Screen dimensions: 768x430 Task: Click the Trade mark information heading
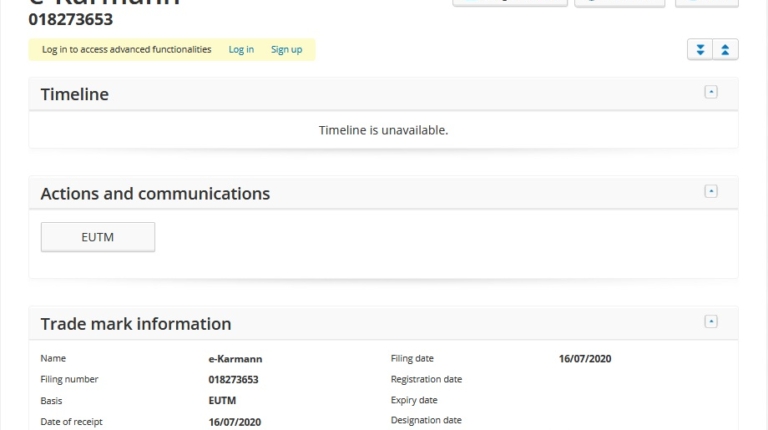pos(136,324)
